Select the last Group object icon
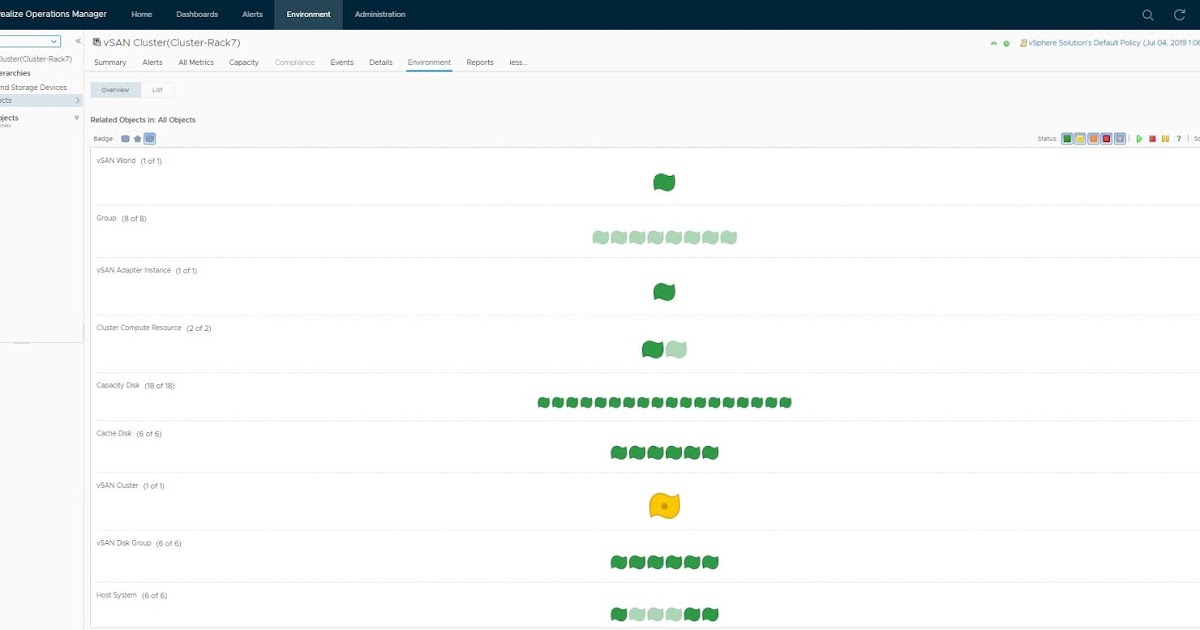Image resolution: width=1200 pixels, height=630 pixels. 728,237
